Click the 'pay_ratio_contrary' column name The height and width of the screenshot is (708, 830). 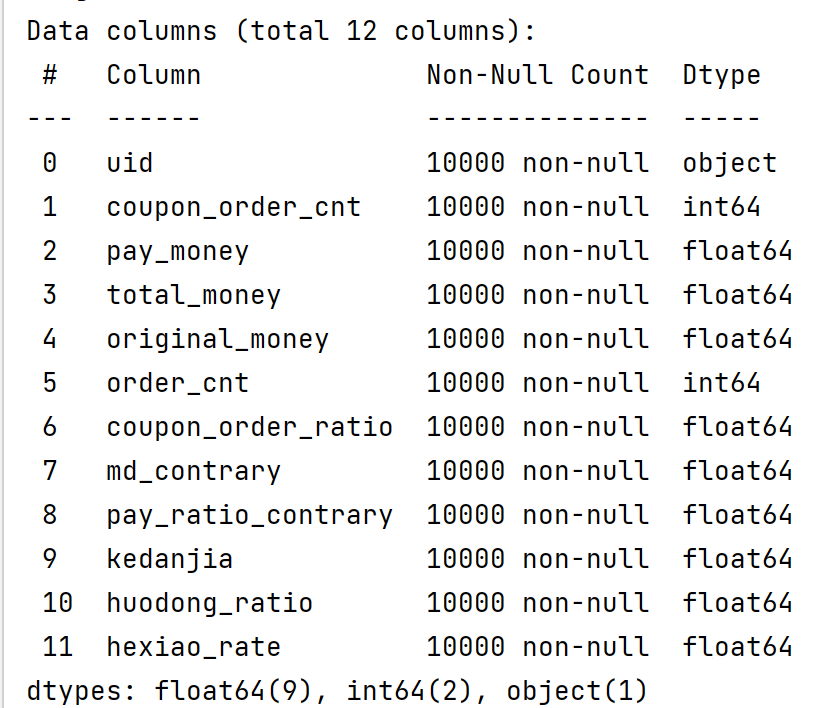click(x=249, y=515)
